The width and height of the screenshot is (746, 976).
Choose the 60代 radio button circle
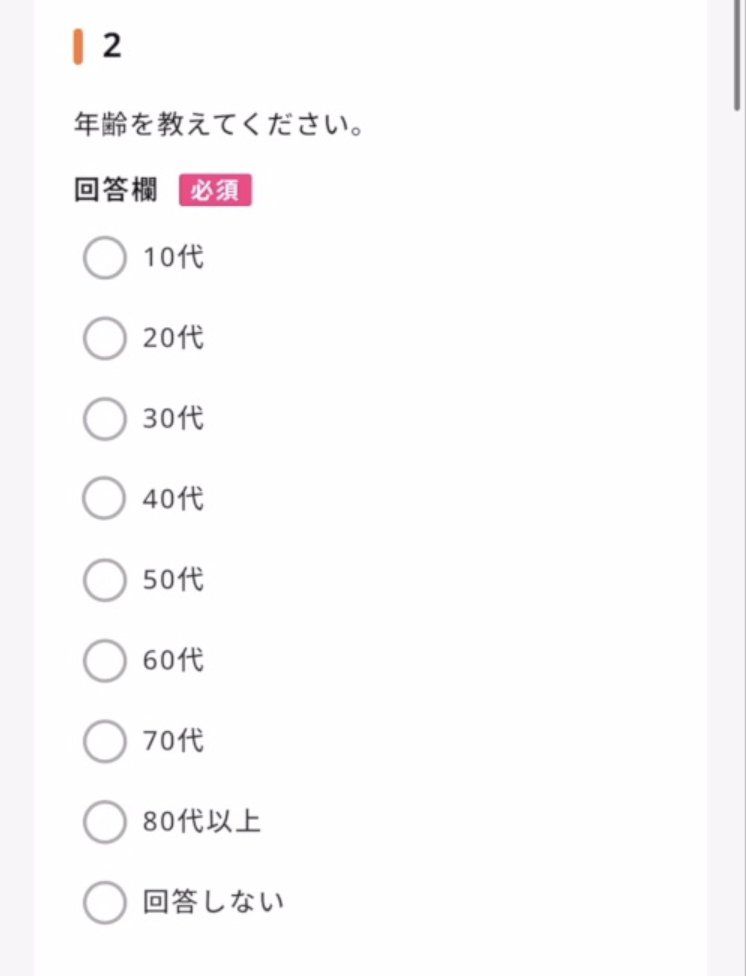[105, 660]
